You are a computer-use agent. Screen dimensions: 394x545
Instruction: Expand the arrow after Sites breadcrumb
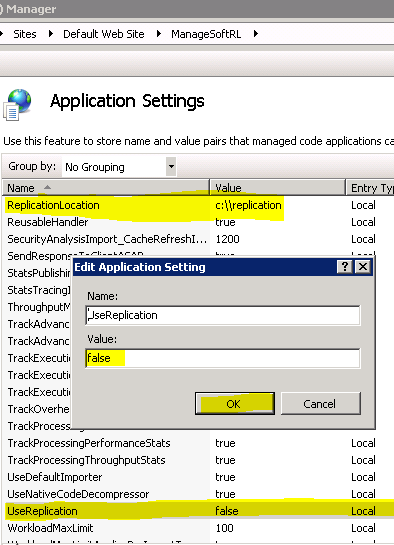point(50,34)
